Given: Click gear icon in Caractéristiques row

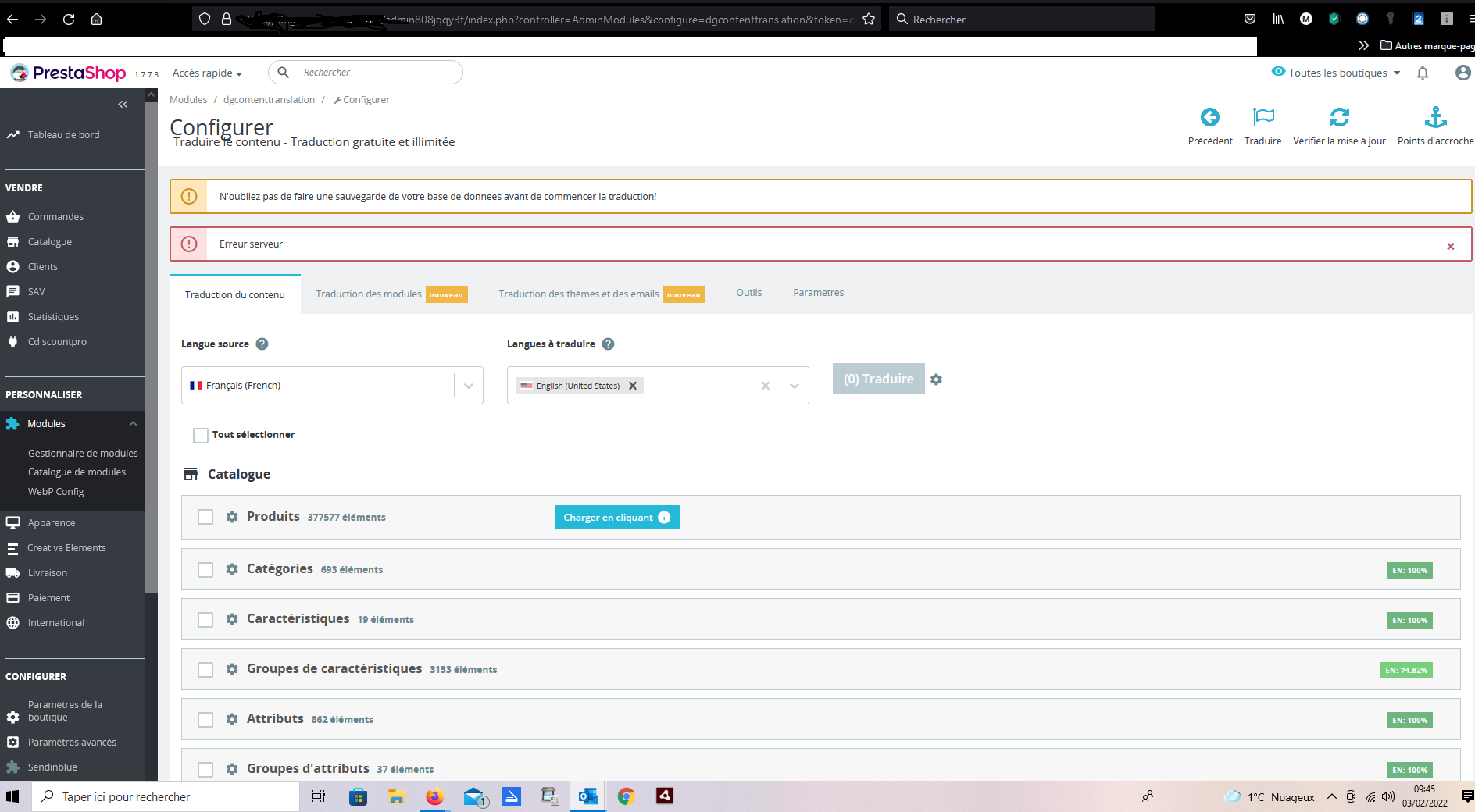Looking at the screenshot, I should tap(232, 619).
